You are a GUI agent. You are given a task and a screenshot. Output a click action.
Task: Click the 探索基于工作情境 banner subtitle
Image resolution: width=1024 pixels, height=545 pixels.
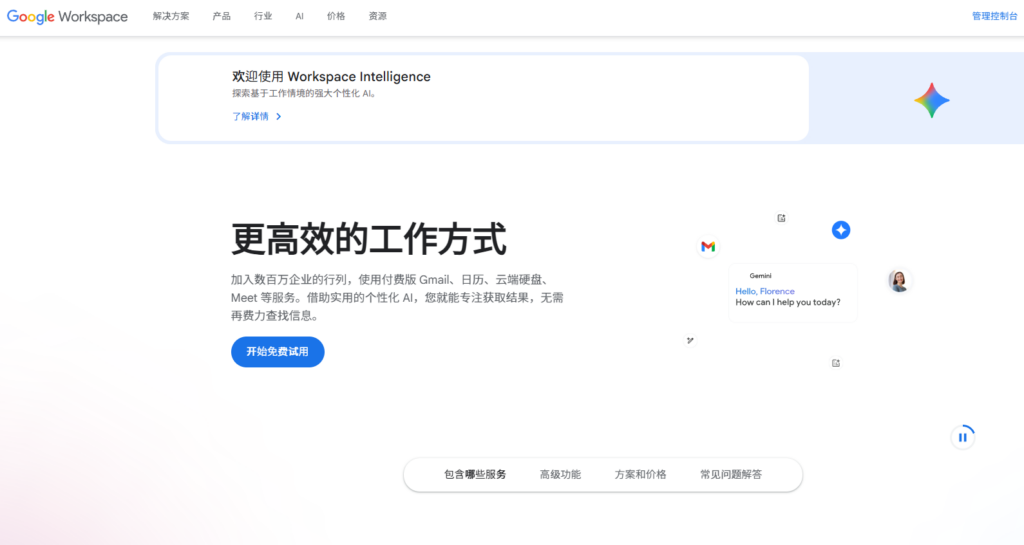pyautogui.click(x=304, y=93)
